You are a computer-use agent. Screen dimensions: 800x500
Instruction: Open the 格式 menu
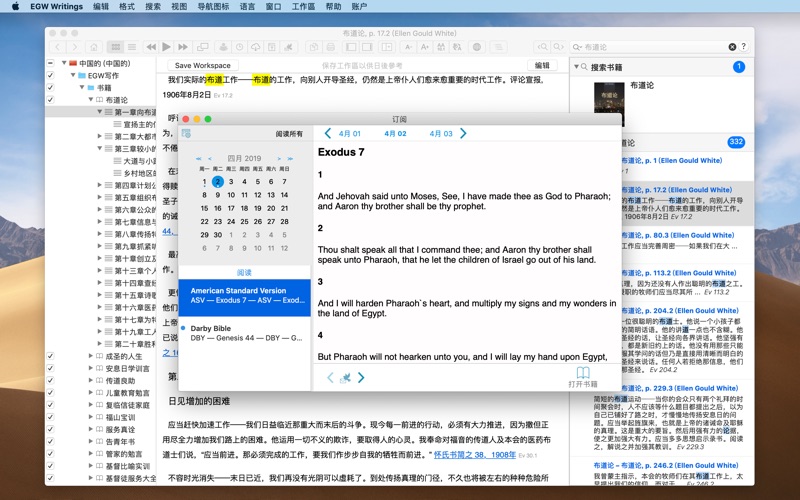(x=127, y=7)
